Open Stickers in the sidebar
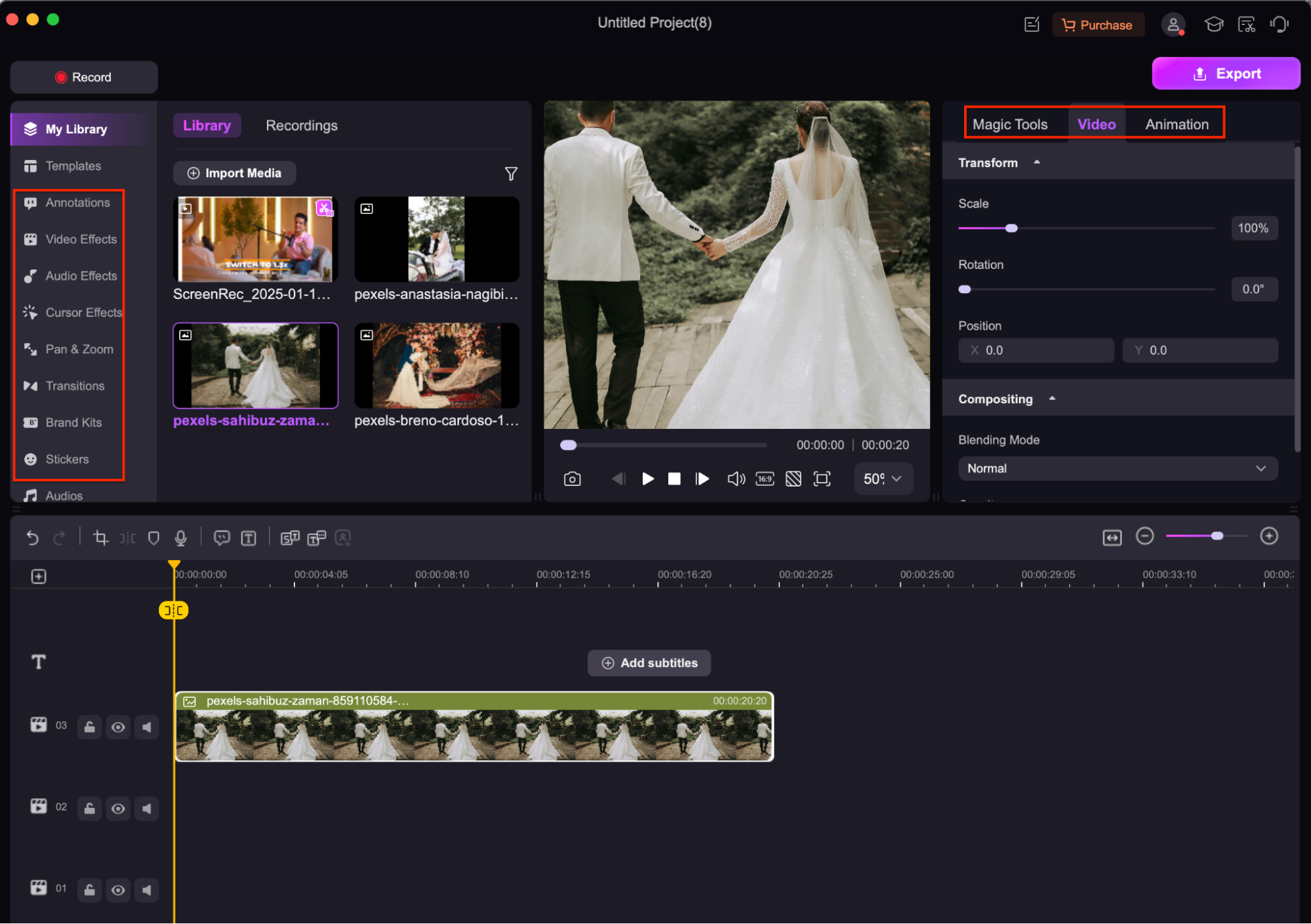 point(67,460)
